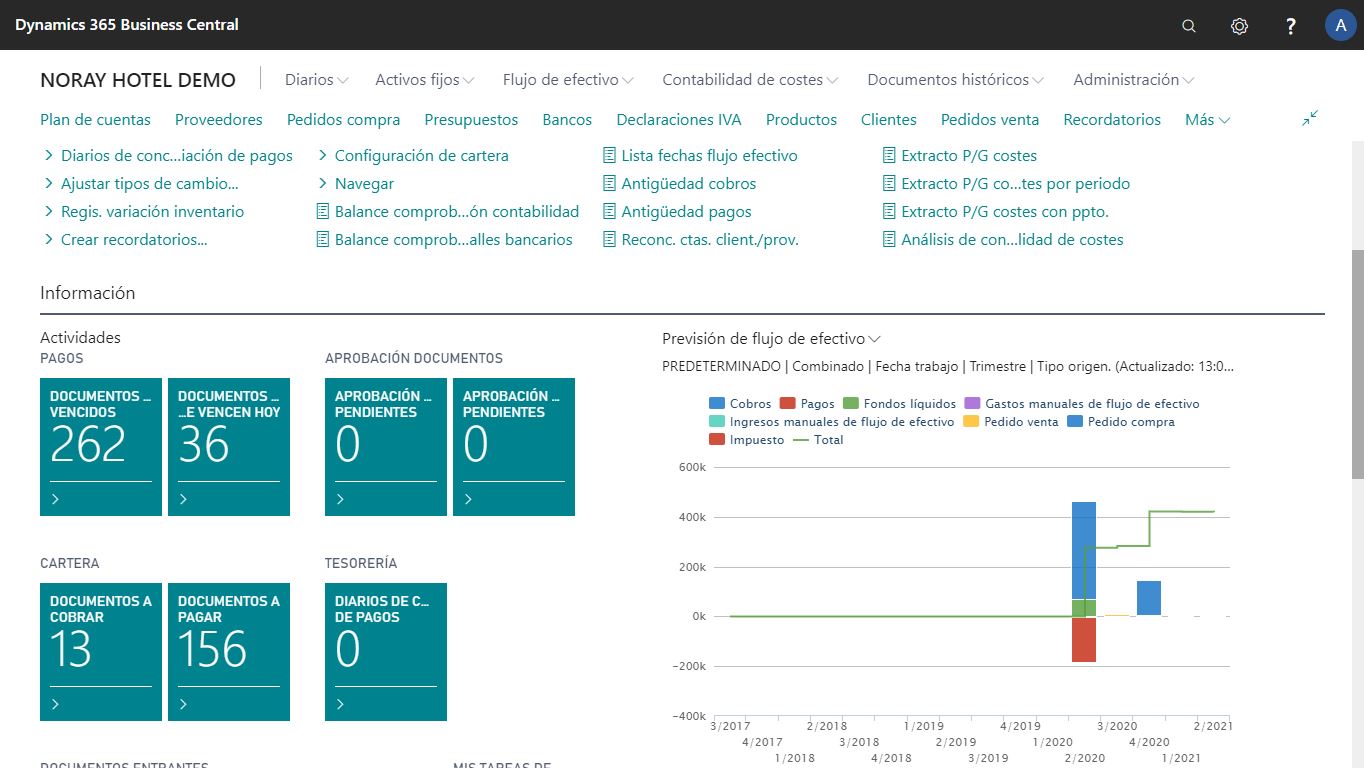1364x768 pixels.
Task: Click report icon beside Antigüedad cobros
Action: click(609, 184)
